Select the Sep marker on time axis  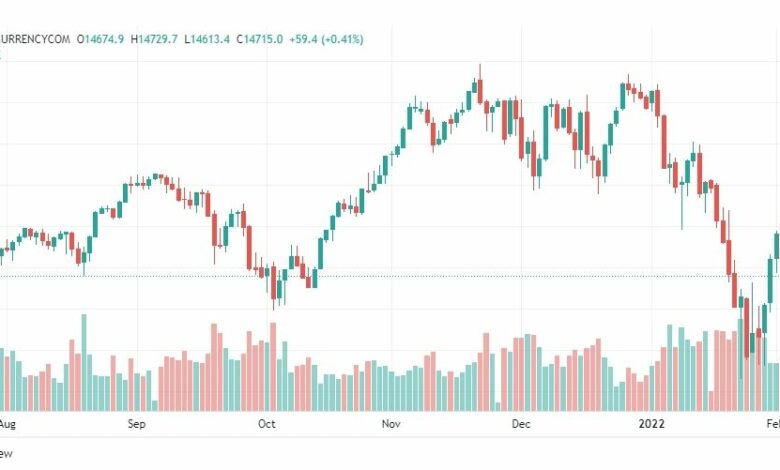136,424
